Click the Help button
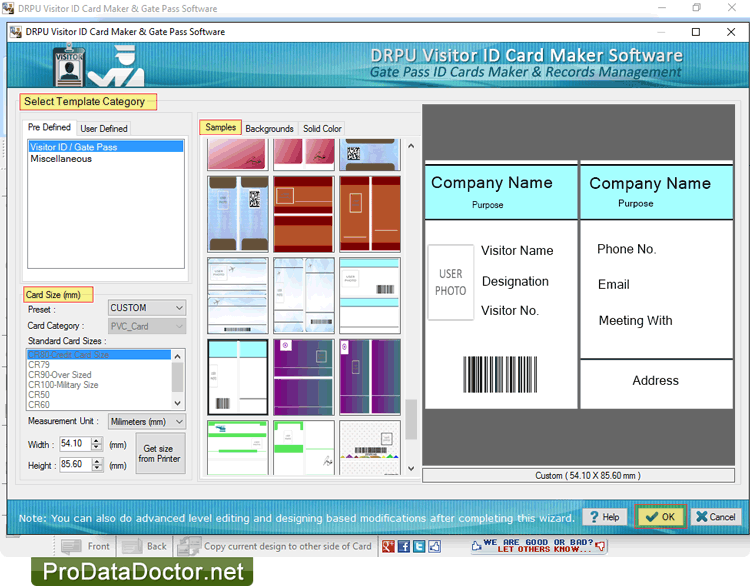 [x=605, y=517]
